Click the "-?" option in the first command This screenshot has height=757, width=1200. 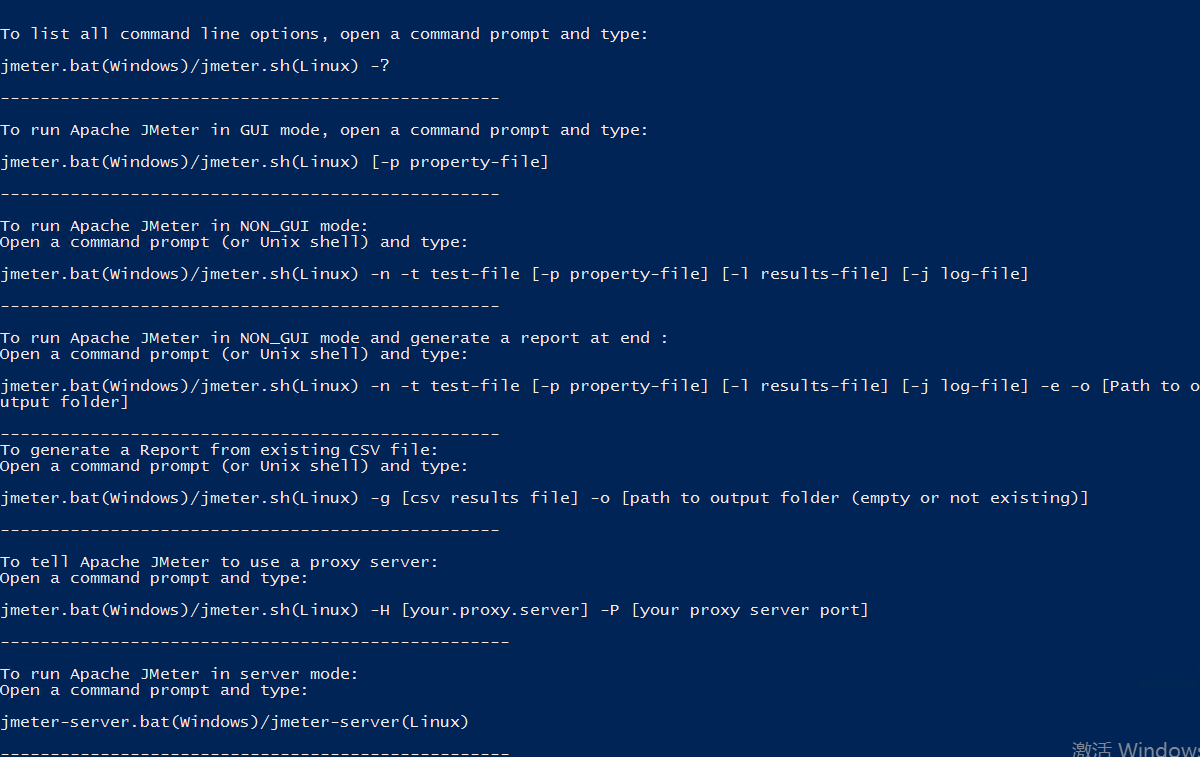[380, 66]
